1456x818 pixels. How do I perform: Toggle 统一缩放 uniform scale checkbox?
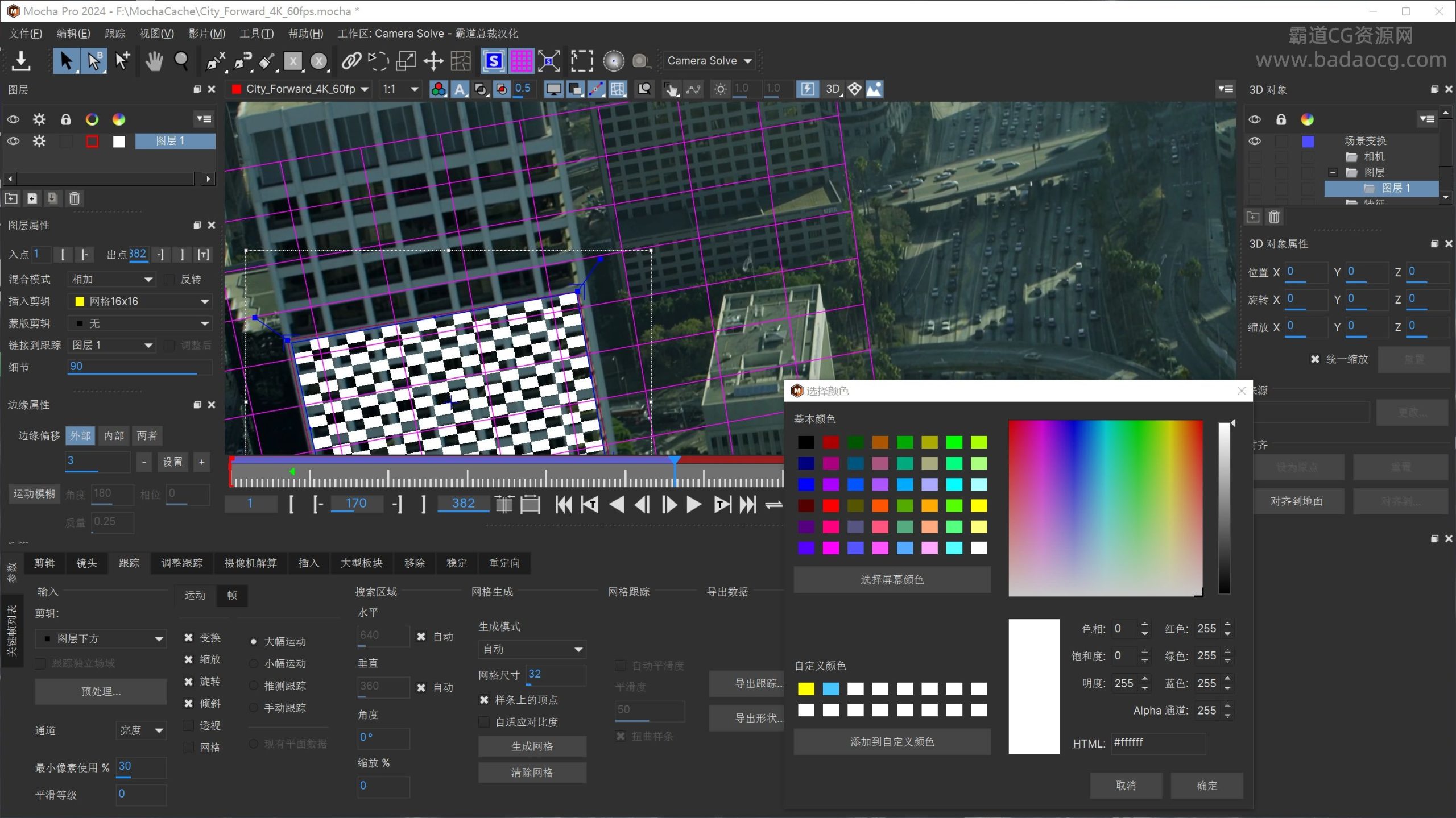(x=1315, y=359)
